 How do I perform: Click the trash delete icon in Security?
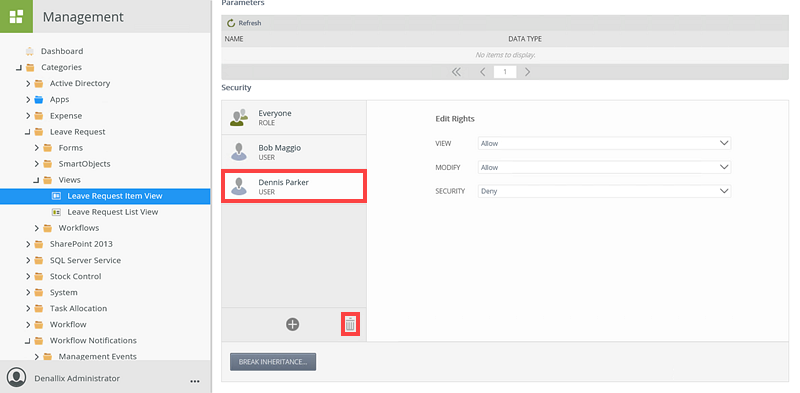click(350, 324)
